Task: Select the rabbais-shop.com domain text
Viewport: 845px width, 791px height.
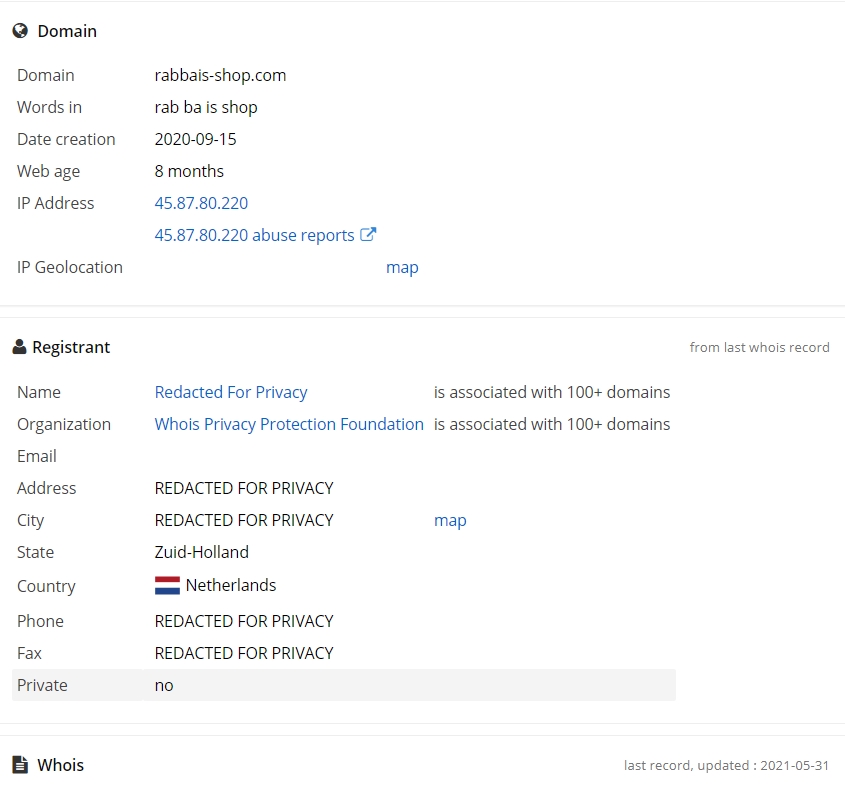Action: click(220, 75)
